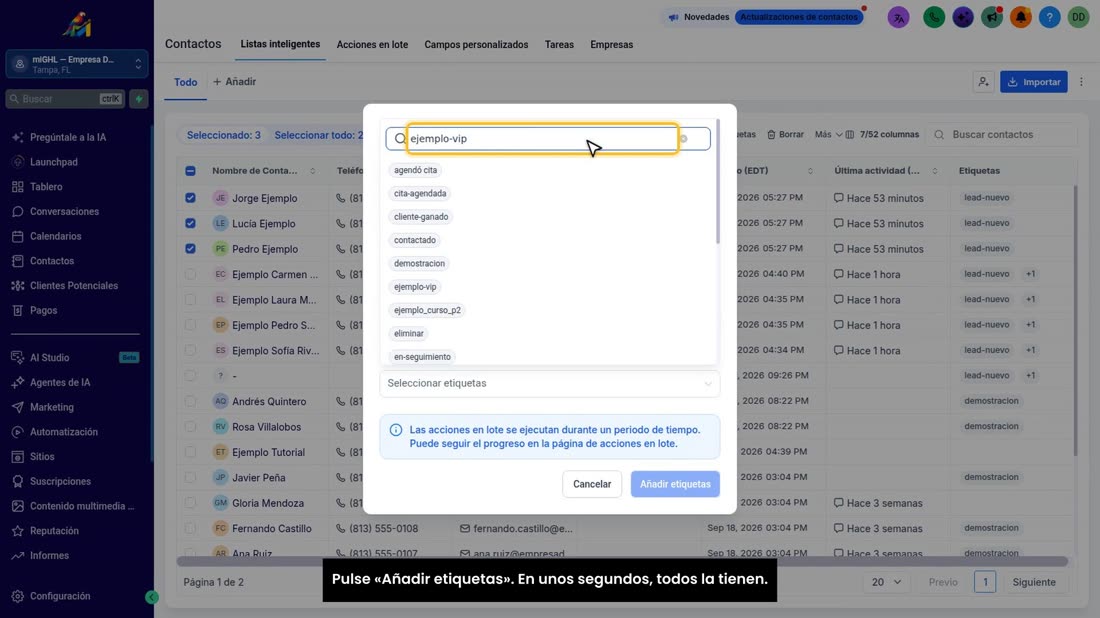Open Automatización in sidebar
The height and width of the screenshot is (618, 1100).
click(63, 432)
